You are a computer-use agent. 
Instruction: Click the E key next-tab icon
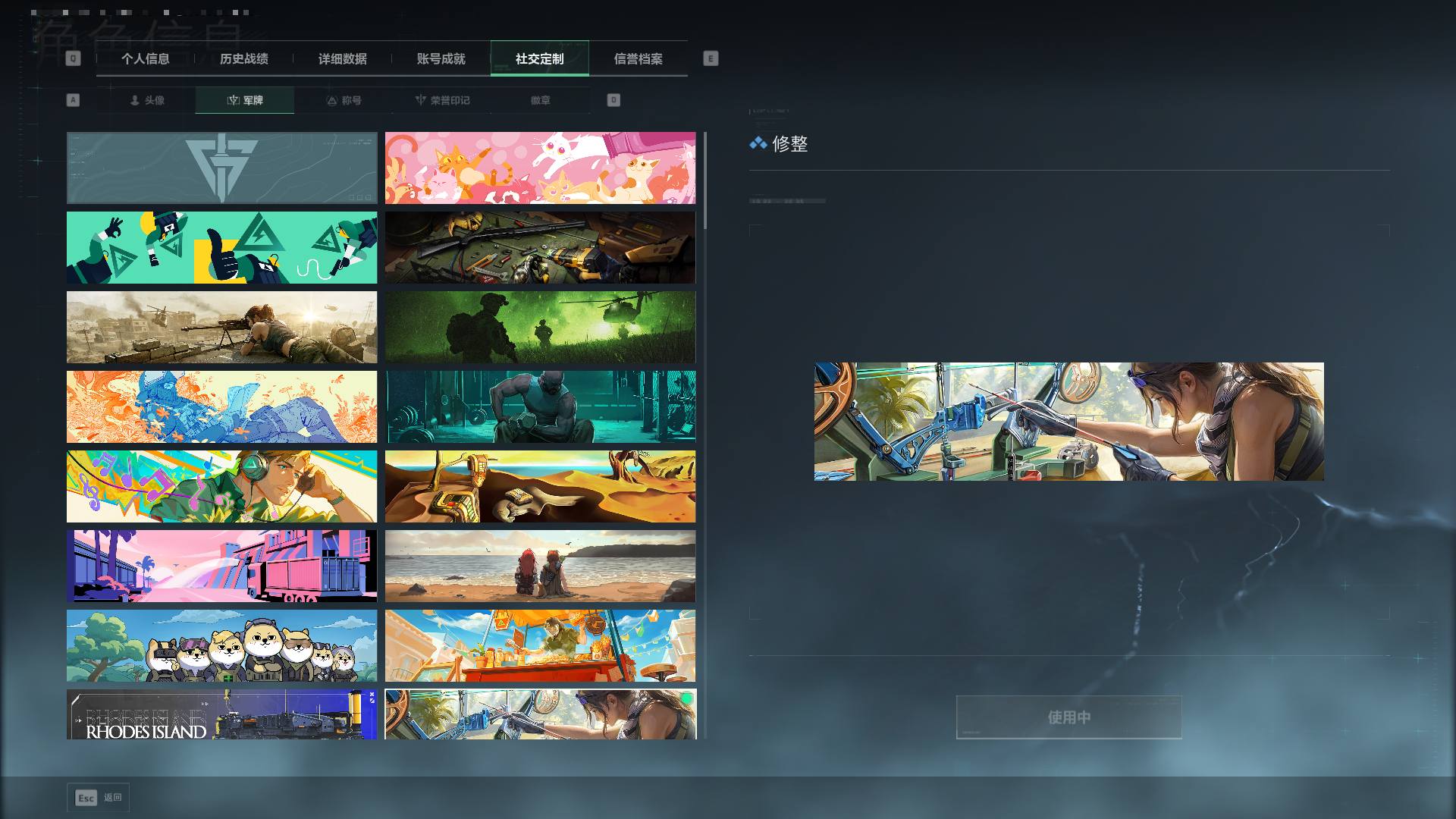tap(711, 58)
